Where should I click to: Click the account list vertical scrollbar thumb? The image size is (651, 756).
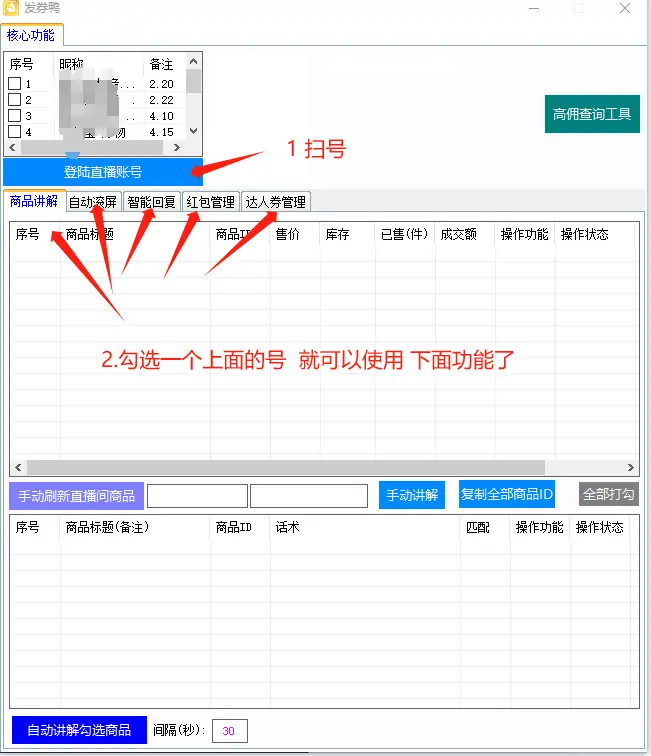[x=194, y=81]
